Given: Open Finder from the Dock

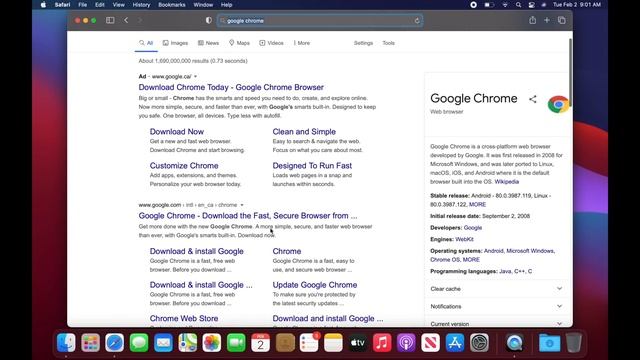Looking at the screenshot, I should pos(66,342).
